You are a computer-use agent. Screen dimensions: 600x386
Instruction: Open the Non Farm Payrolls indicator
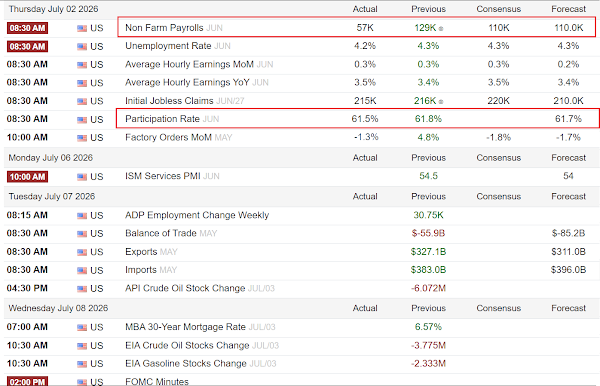click(x=164, y=28)
